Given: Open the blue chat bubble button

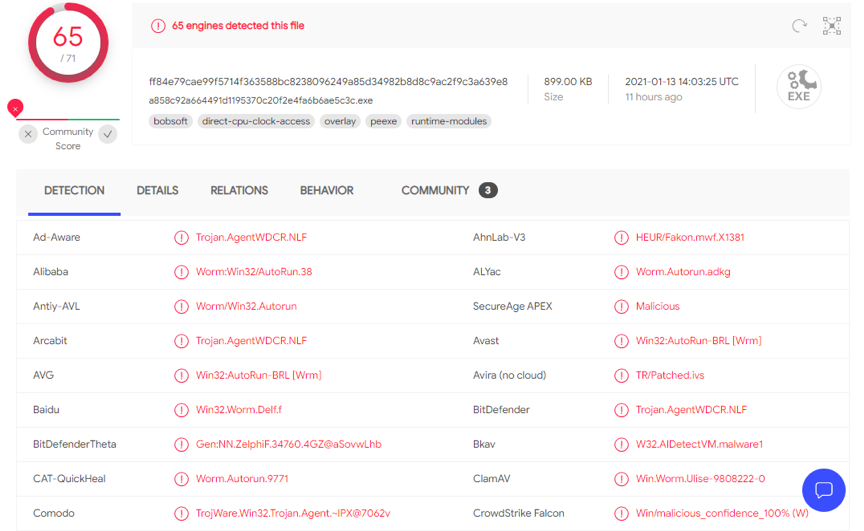Looking at the screenshot, I should pos(824,490).
